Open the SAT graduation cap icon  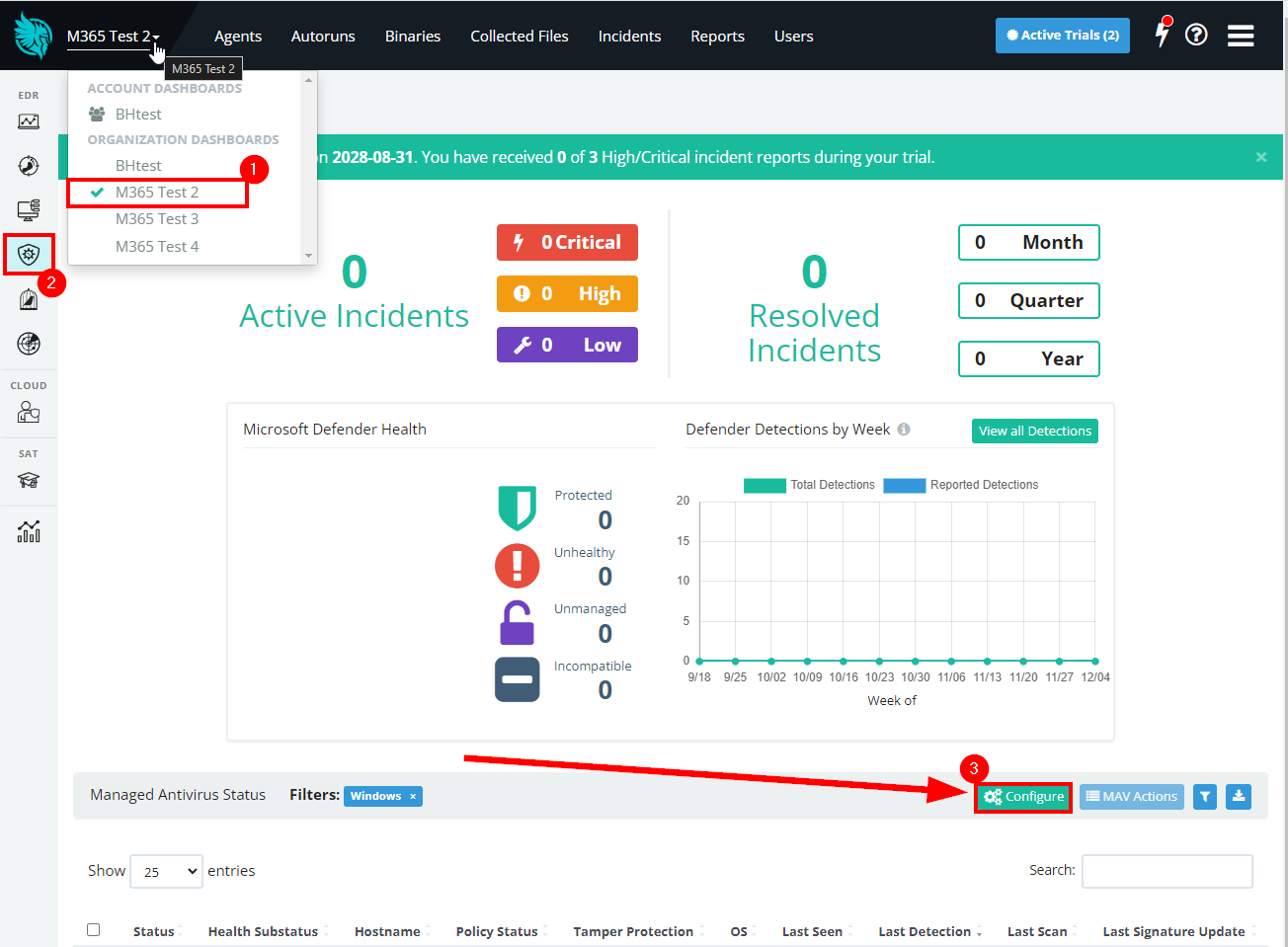pyautogui.click(x=29, y=480)
